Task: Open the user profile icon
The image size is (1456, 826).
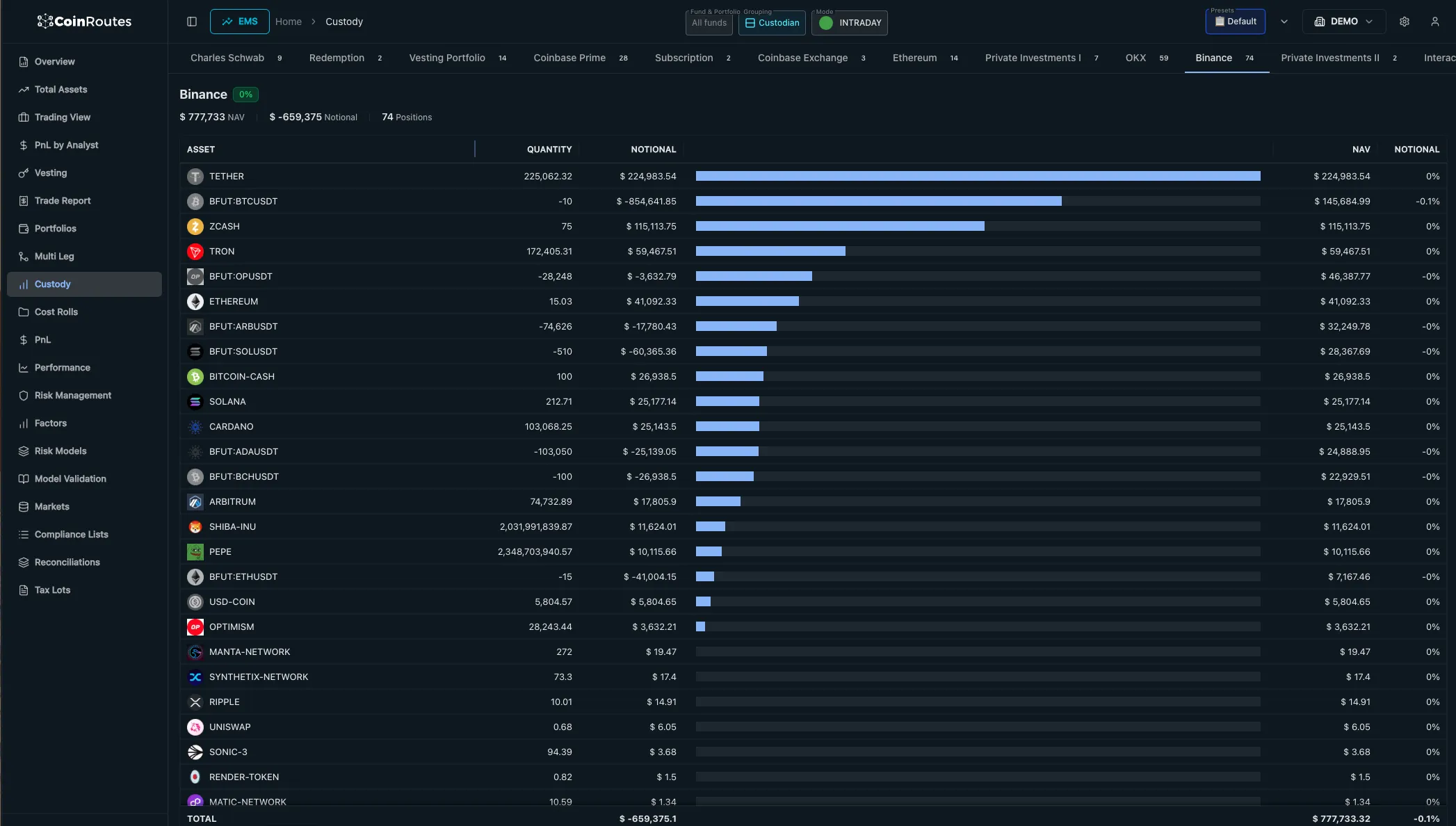Action: tap(1435, 22)
